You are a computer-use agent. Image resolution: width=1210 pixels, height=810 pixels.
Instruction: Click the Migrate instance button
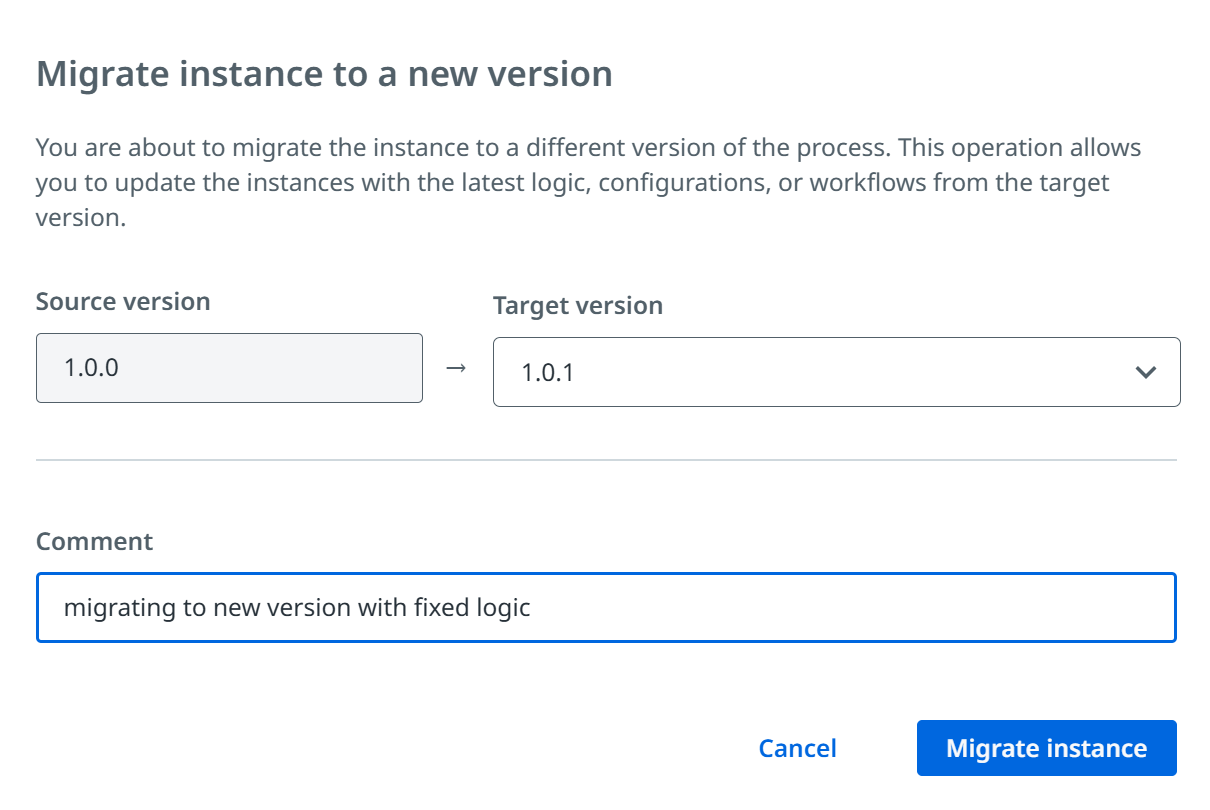click(x=1046, y=748)
